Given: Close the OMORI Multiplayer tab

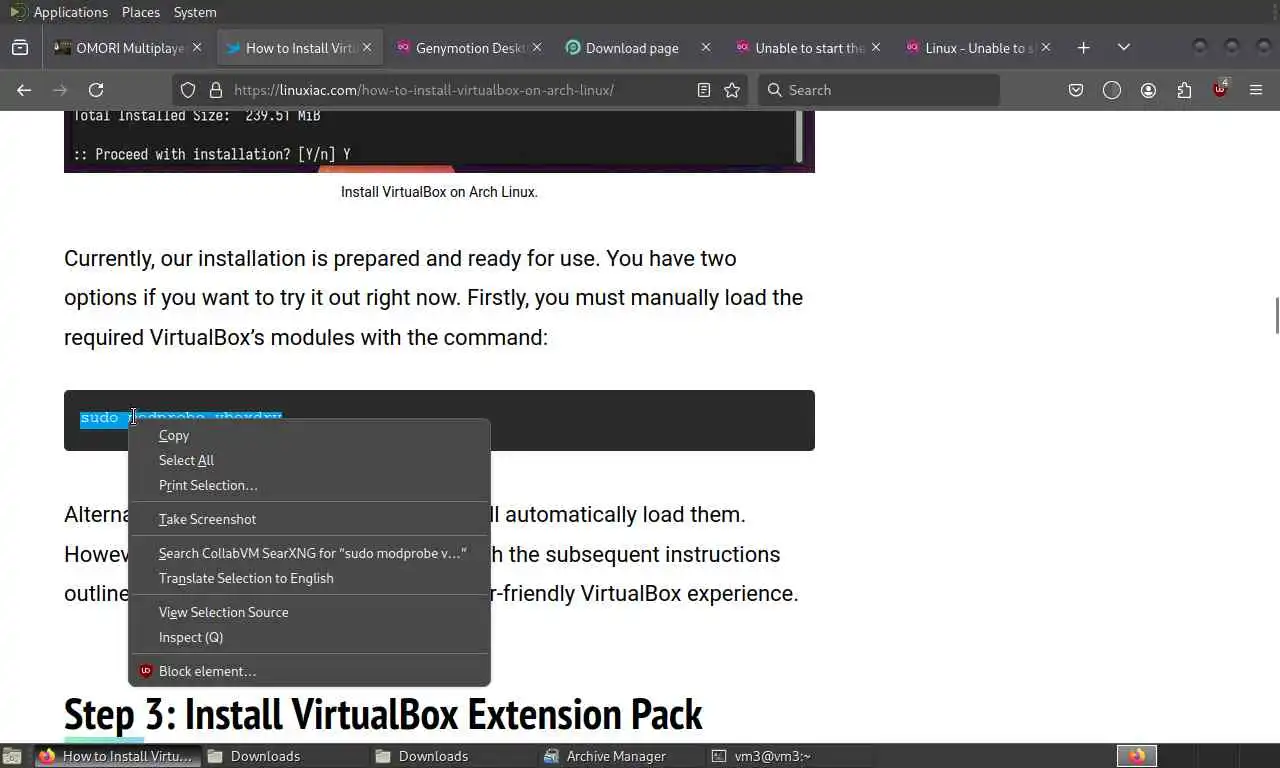Looking at the screenshot, I should click(197, 47).
